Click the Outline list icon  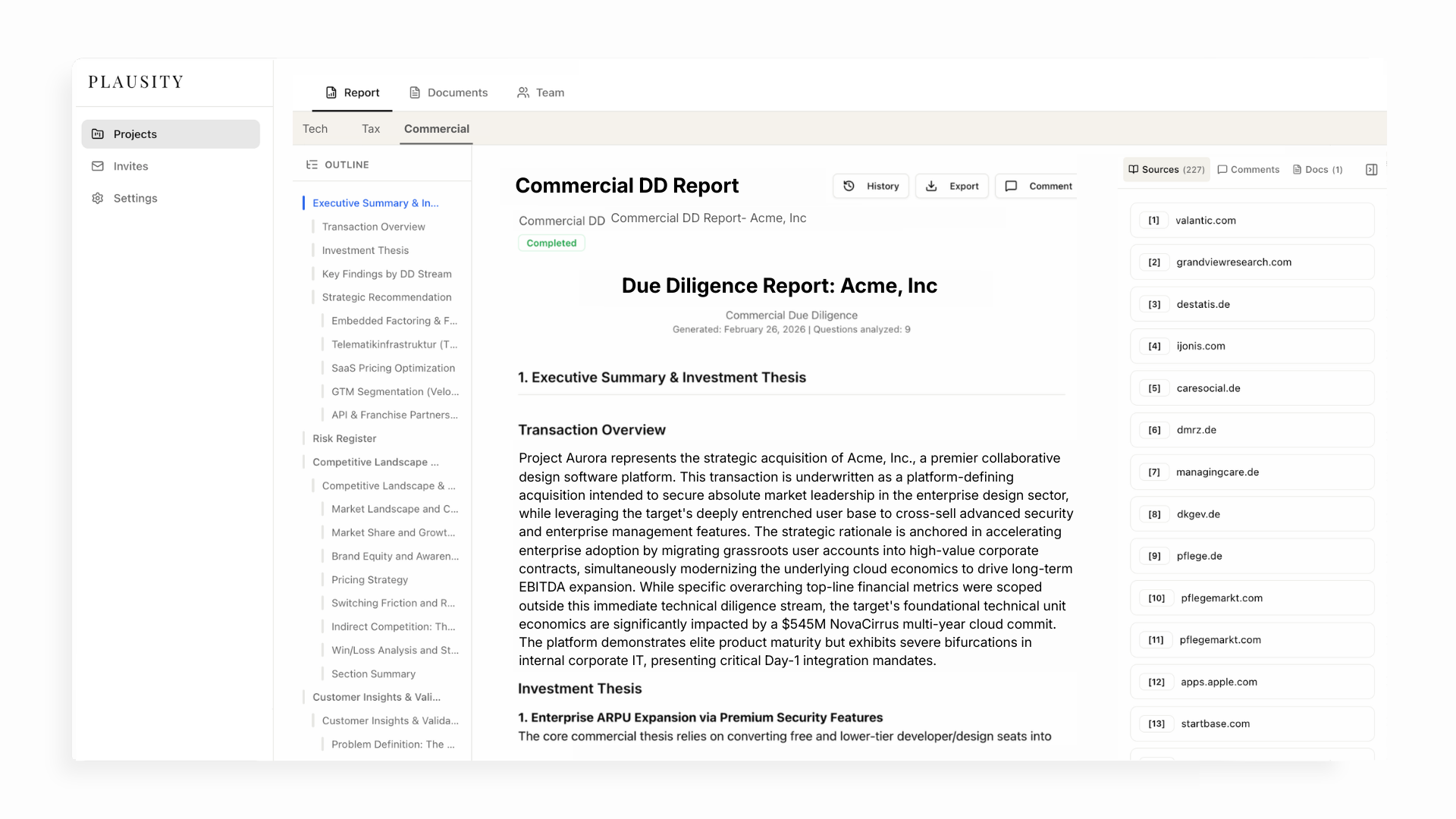click(x=312, y=165)
